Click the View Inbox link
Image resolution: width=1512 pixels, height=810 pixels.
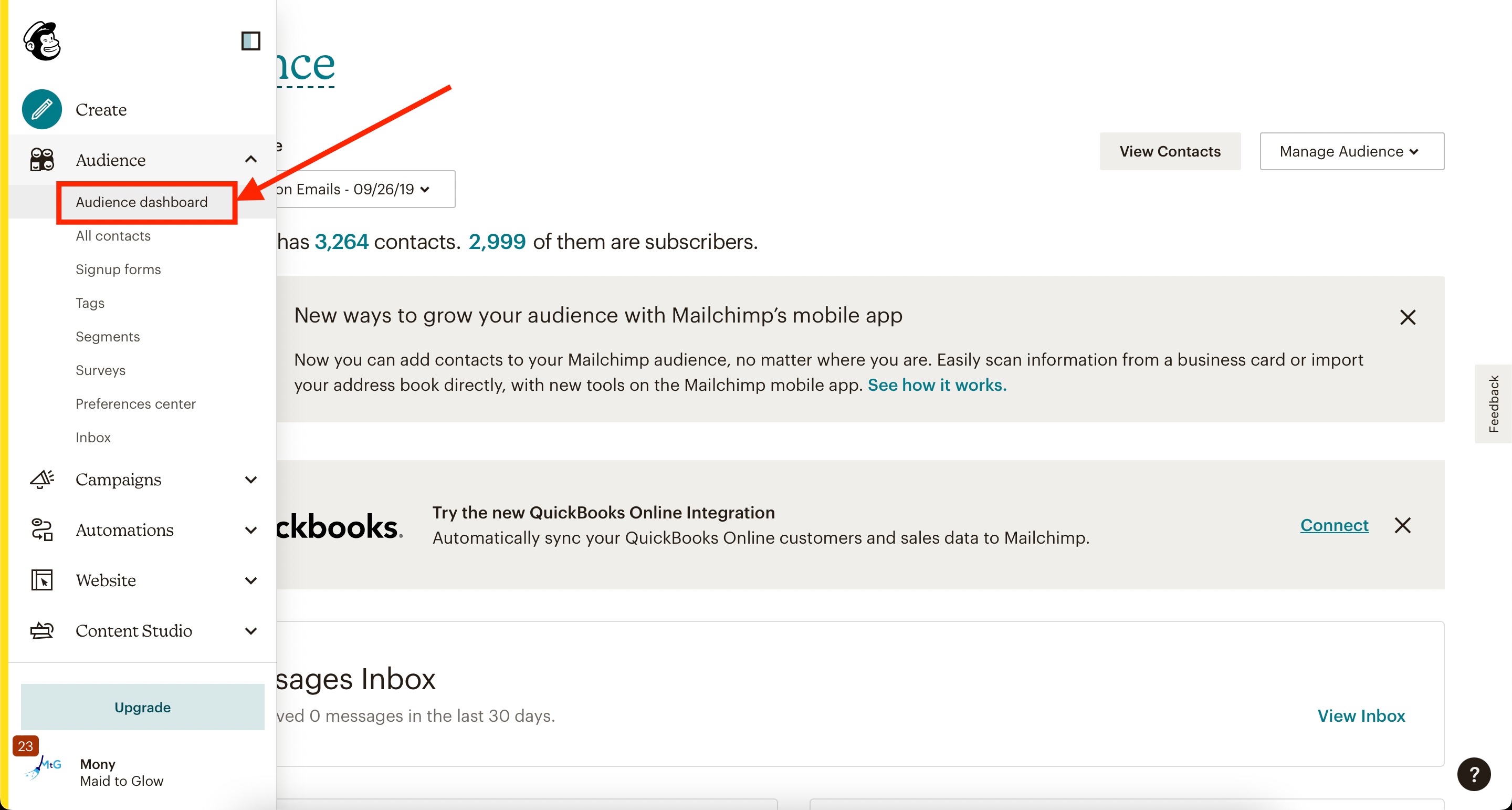coord(1361,715)
